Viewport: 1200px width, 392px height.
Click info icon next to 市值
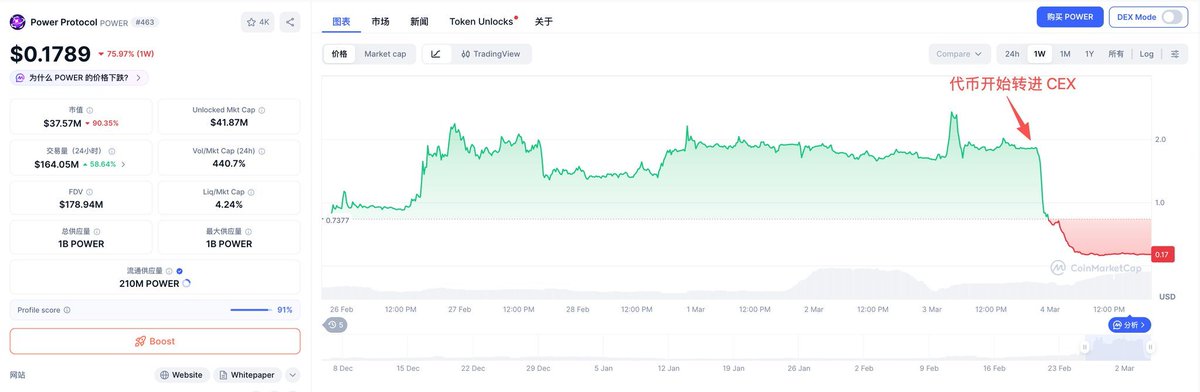tap(90, 110)
